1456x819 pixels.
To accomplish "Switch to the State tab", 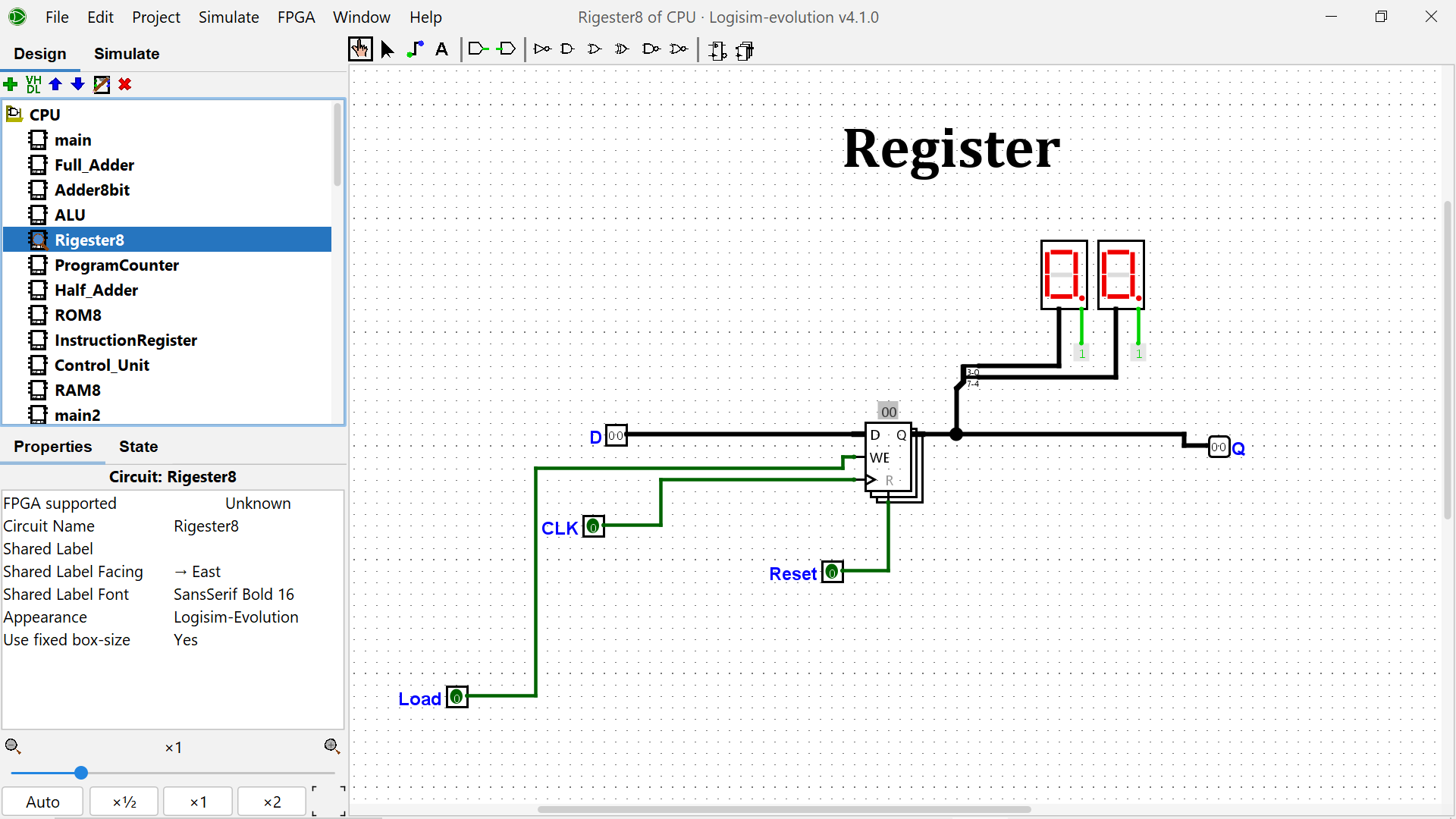I will [139, 447].
